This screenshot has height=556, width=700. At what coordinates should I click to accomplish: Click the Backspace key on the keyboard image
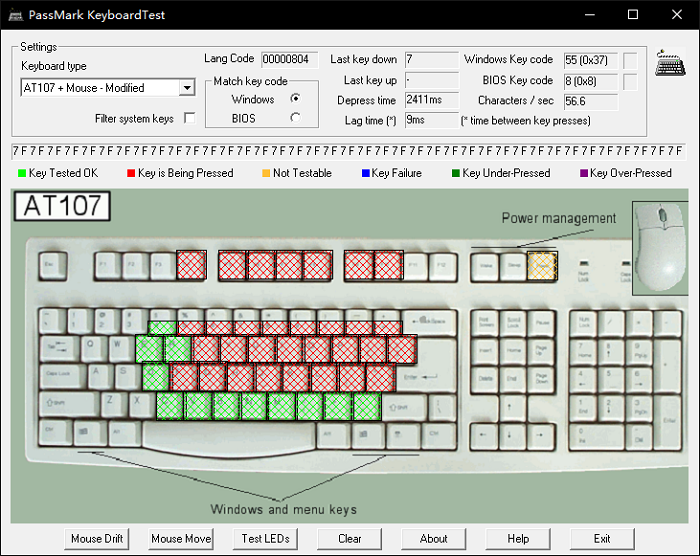click(429, 322)
